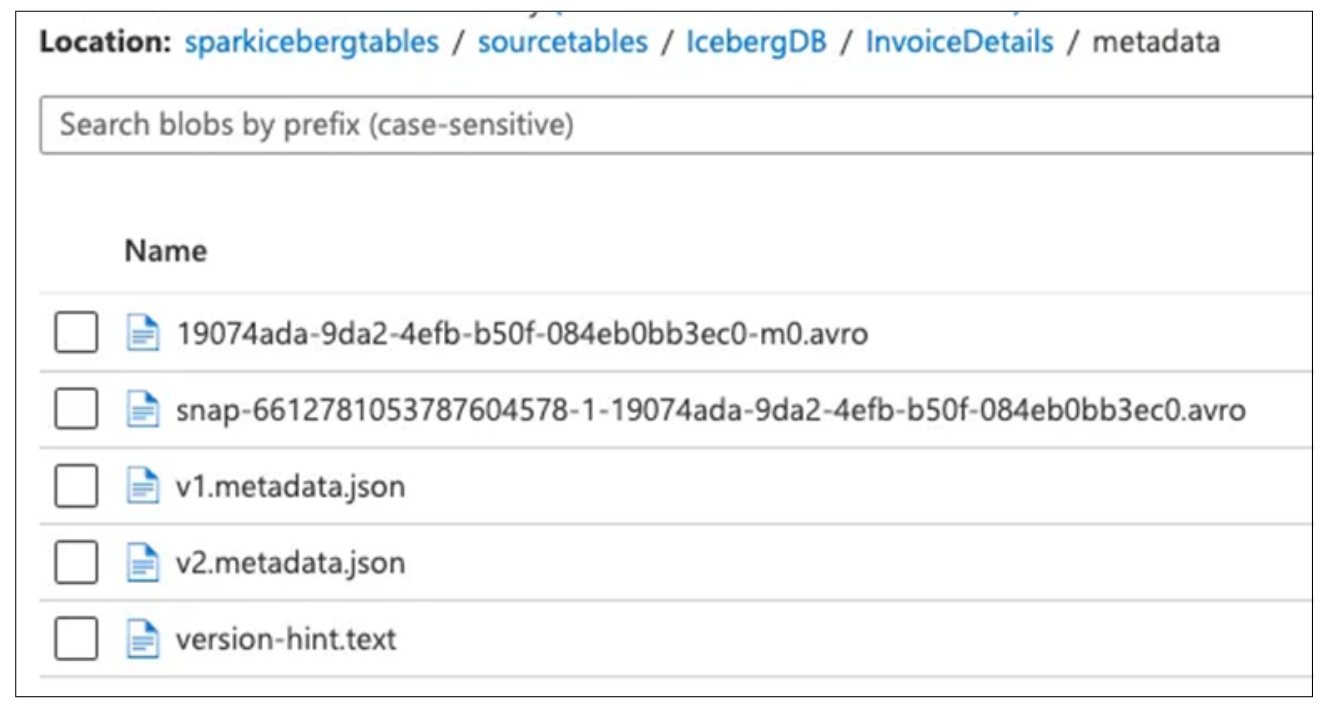Viewport: 1329px width, 712px height.
Task: Open v1.metadata.json blob name
Action: tap(290, 487)
